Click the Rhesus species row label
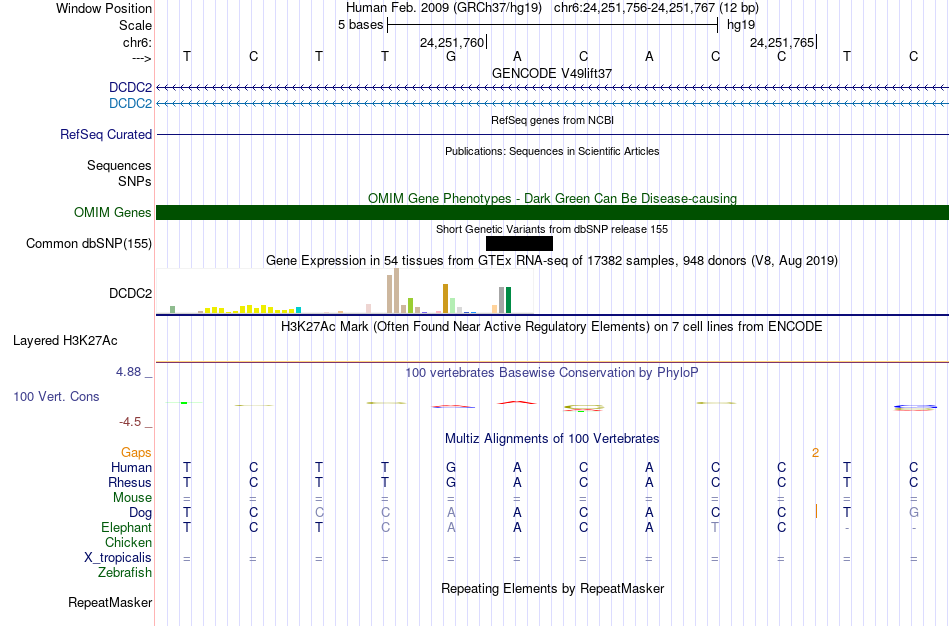Viewport: 950px width, 626px height. (x=130, y=482)
